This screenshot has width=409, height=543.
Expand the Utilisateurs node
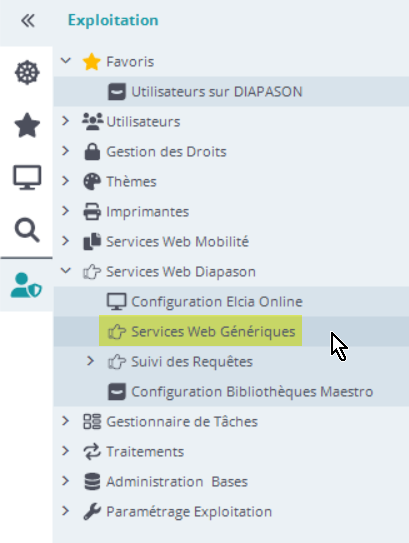pyautogui.click(x=65, y=121)
